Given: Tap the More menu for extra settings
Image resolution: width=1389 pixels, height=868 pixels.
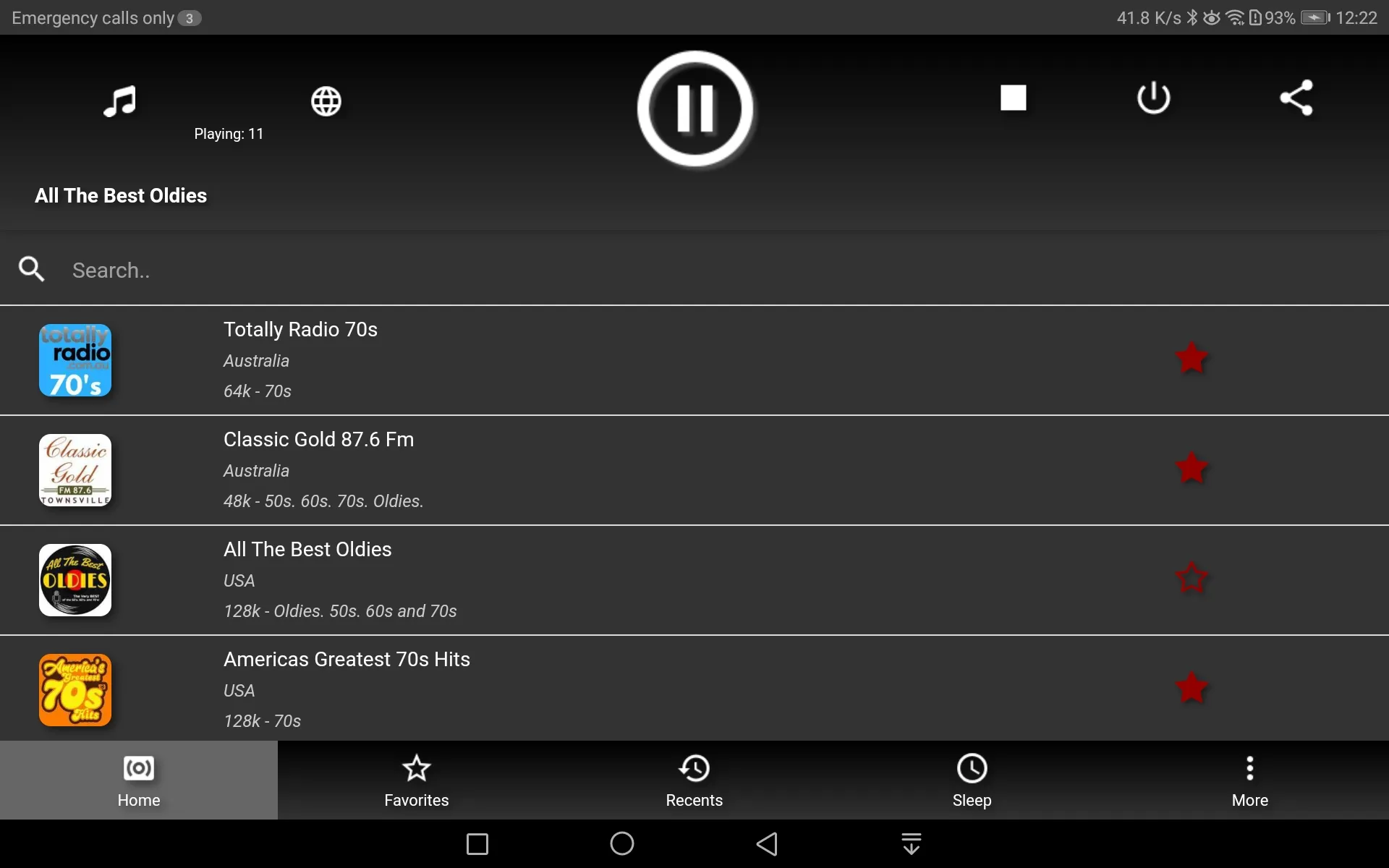Looking at the screenshot, I should pyautogui.click(x=1250, y=780).
